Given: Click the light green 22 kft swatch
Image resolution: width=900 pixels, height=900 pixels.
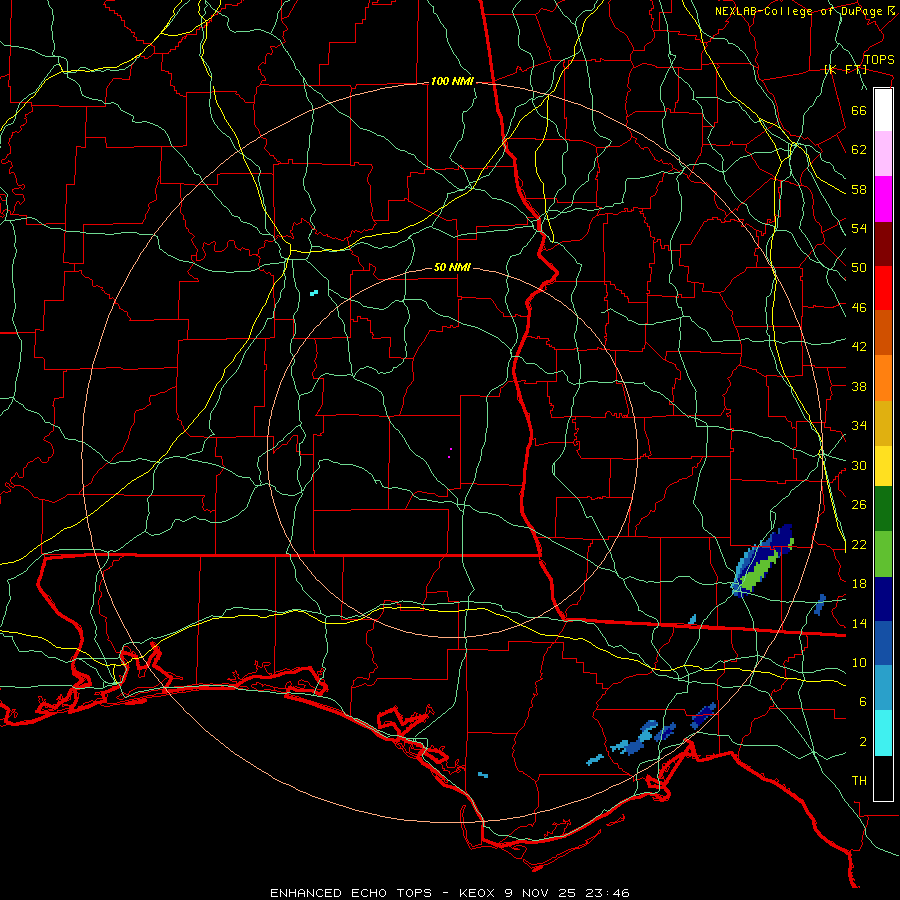Looking at the screenshot, I should [x=883, y=554].
